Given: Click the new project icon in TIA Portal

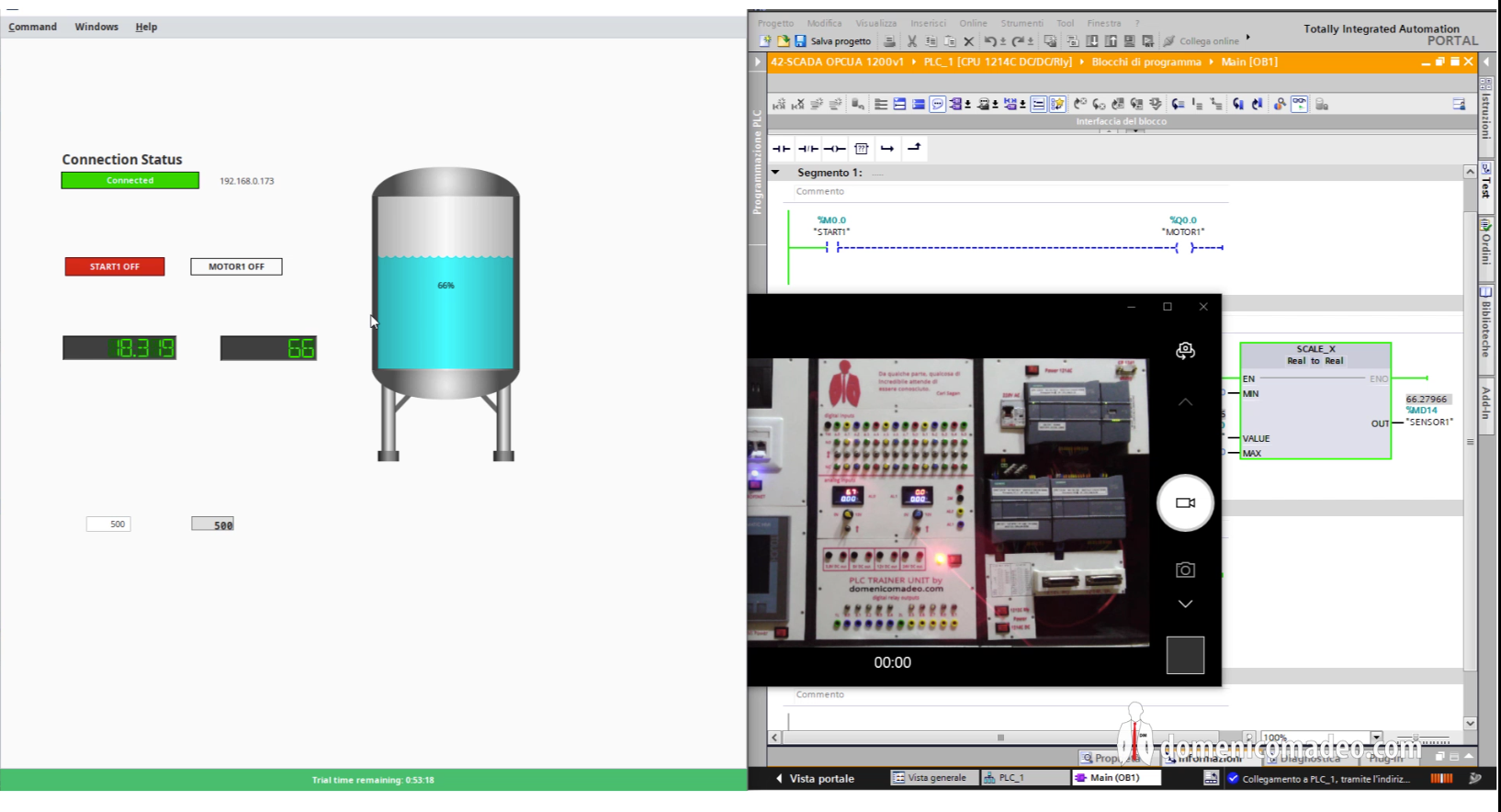Looking at the screenshot, I should point(764,40).
